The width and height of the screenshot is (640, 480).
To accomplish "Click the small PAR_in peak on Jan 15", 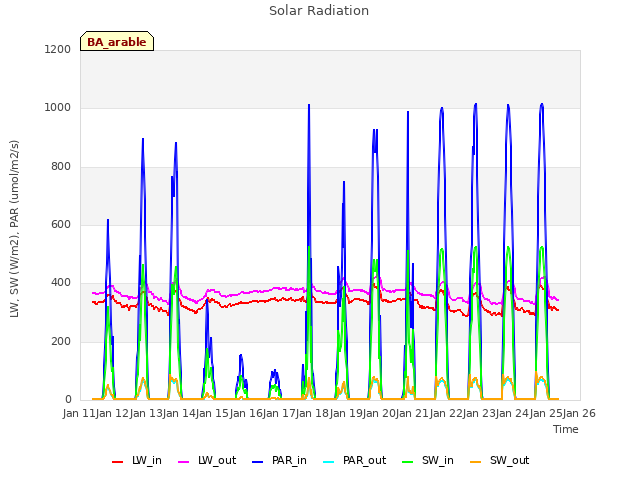I will pyautogui.click(x=241, y=356).
